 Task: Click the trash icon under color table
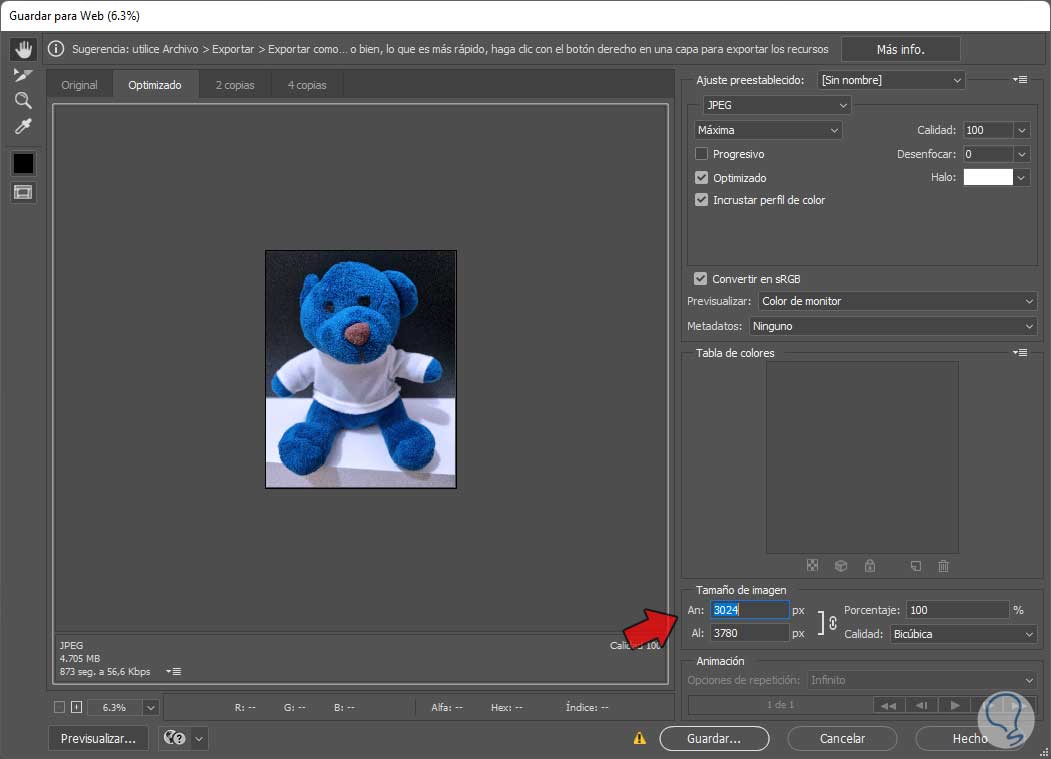[x=943, y=566]
